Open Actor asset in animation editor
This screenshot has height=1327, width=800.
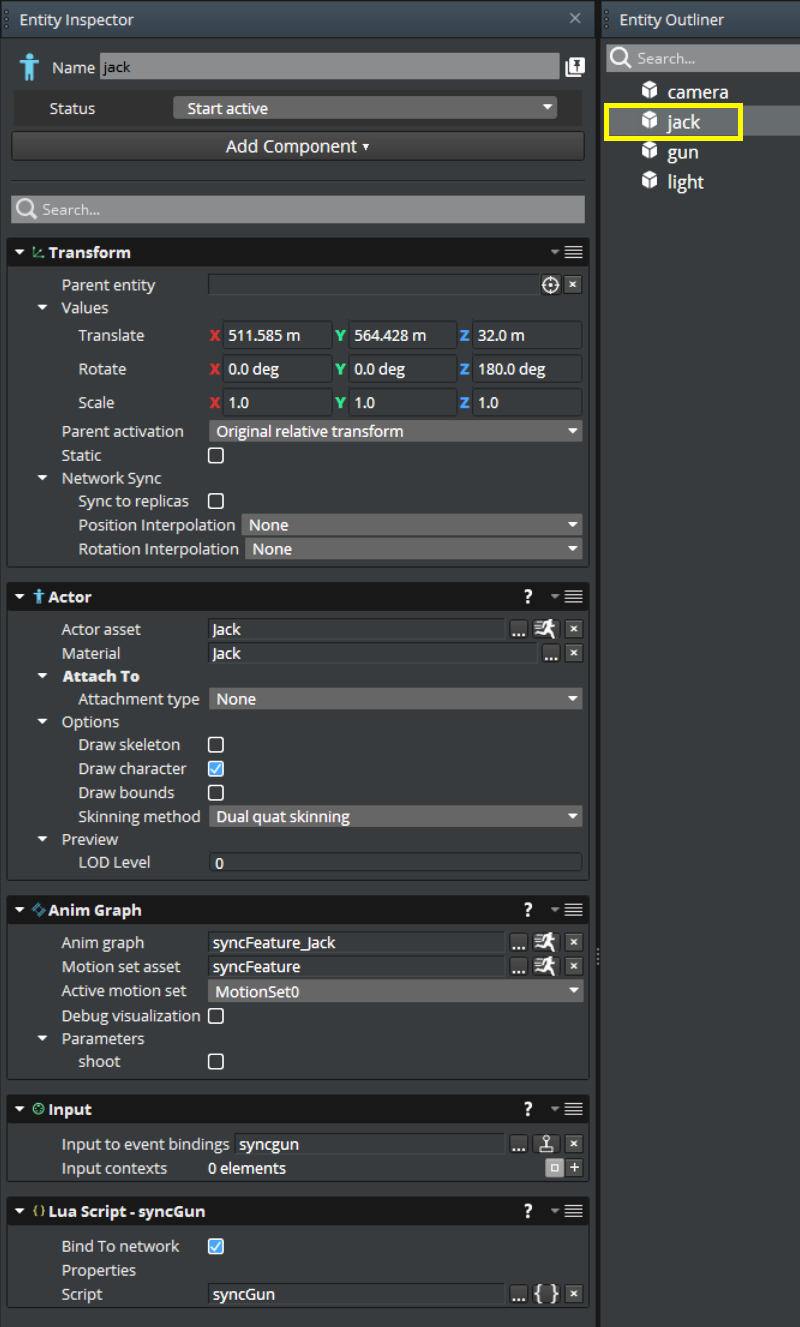[x=545, y=629]
